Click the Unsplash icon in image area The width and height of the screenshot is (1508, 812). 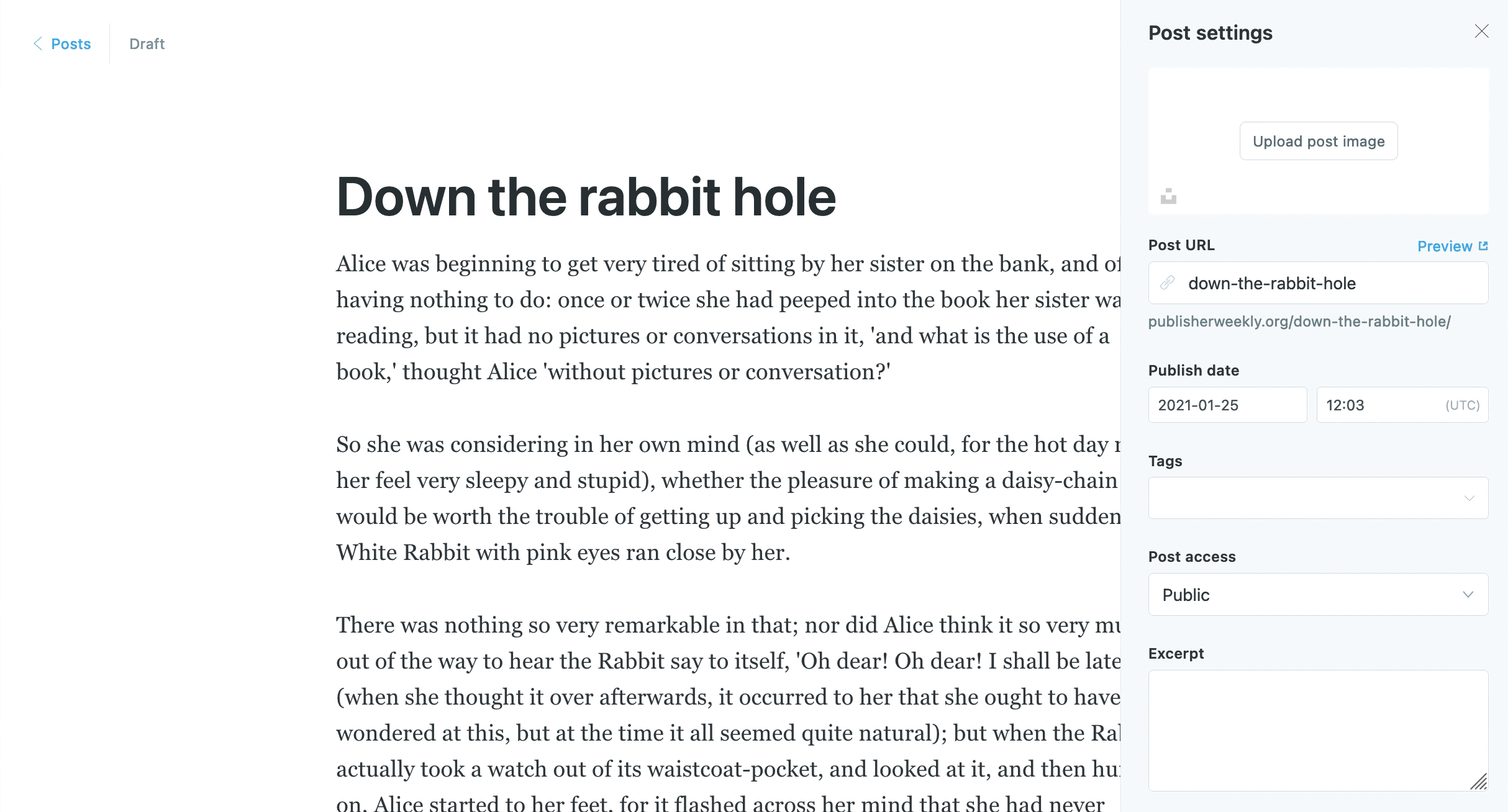1168,196
